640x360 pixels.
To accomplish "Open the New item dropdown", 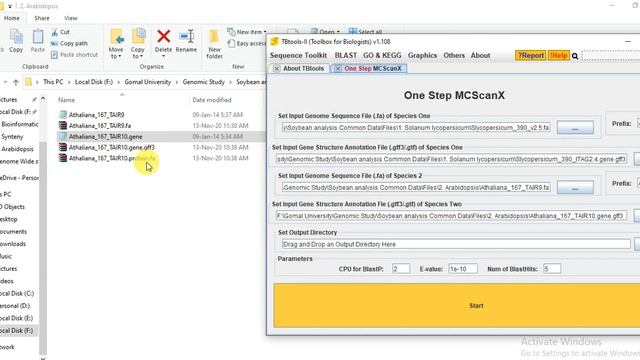I will coord(247,32).
